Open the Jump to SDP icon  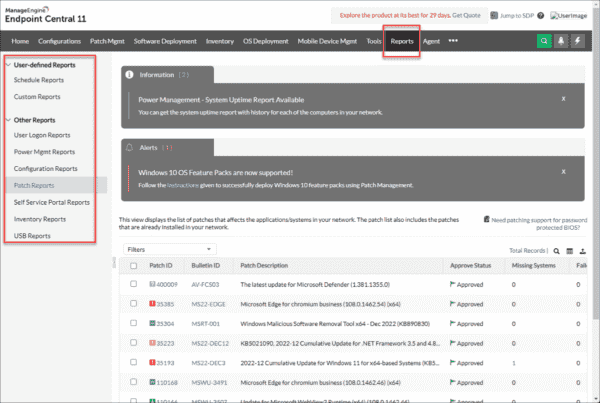[x=494, y=15]
